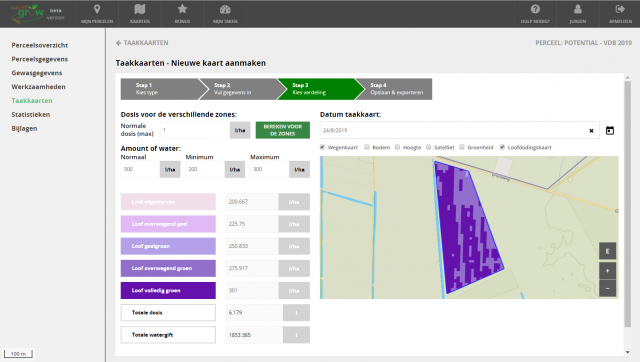
Task: Click the 1853.385 total water field
Action: [254, 335]
